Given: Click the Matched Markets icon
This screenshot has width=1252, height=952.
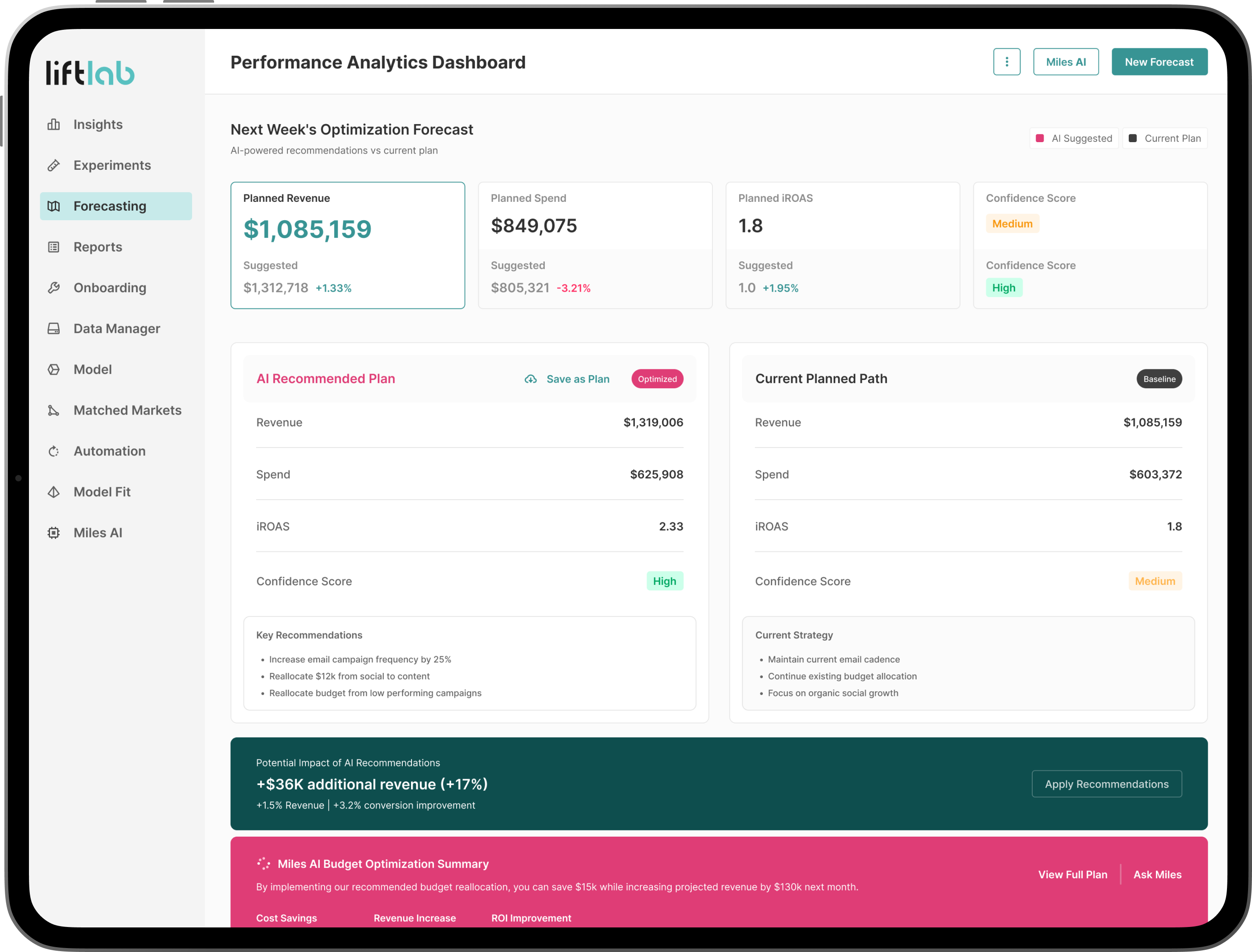Looking at the screenshot, I should point(54,410).
